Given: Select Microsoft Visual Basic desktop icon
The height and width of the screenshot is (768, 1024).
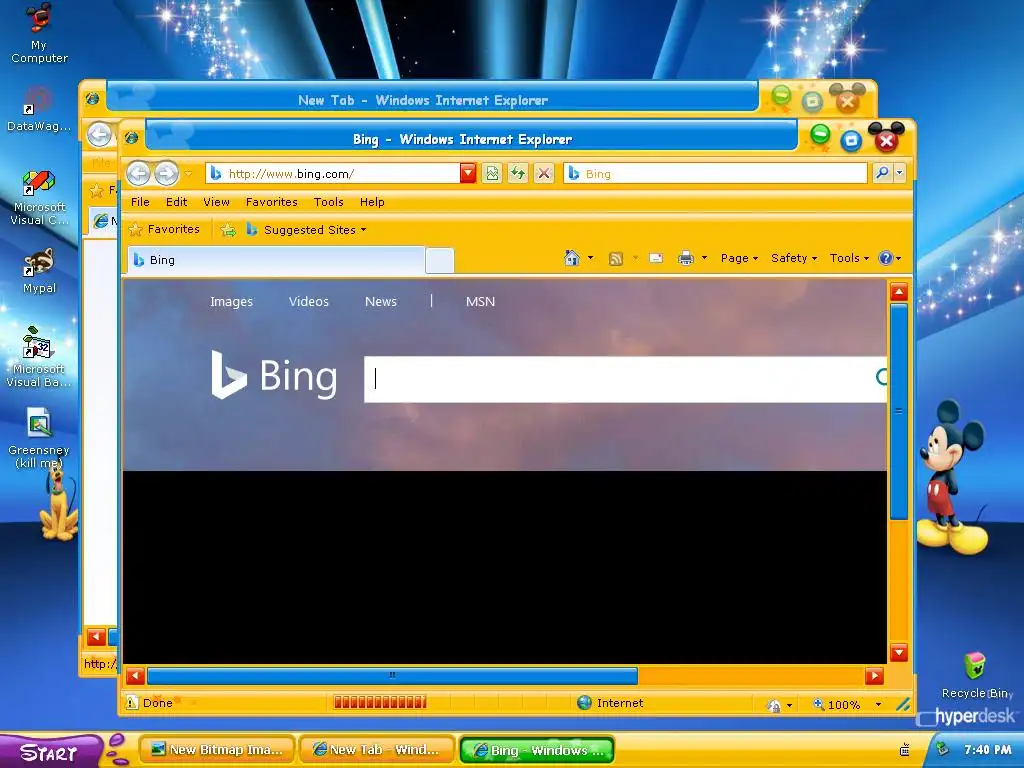Looking at the screenshot, I should 39,357.
